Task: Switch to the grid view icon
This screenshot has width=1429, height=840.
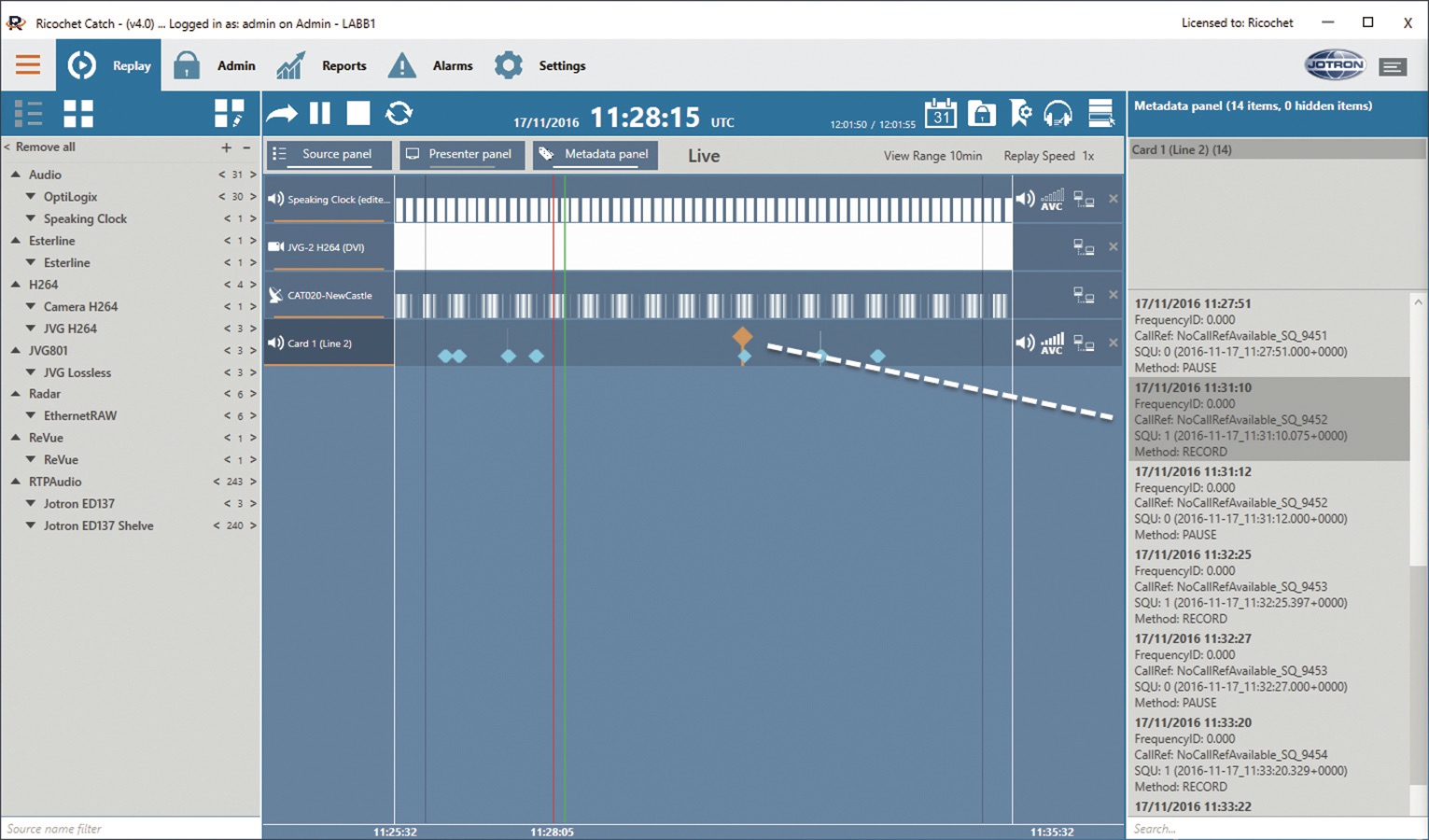Action: (78, 114)
